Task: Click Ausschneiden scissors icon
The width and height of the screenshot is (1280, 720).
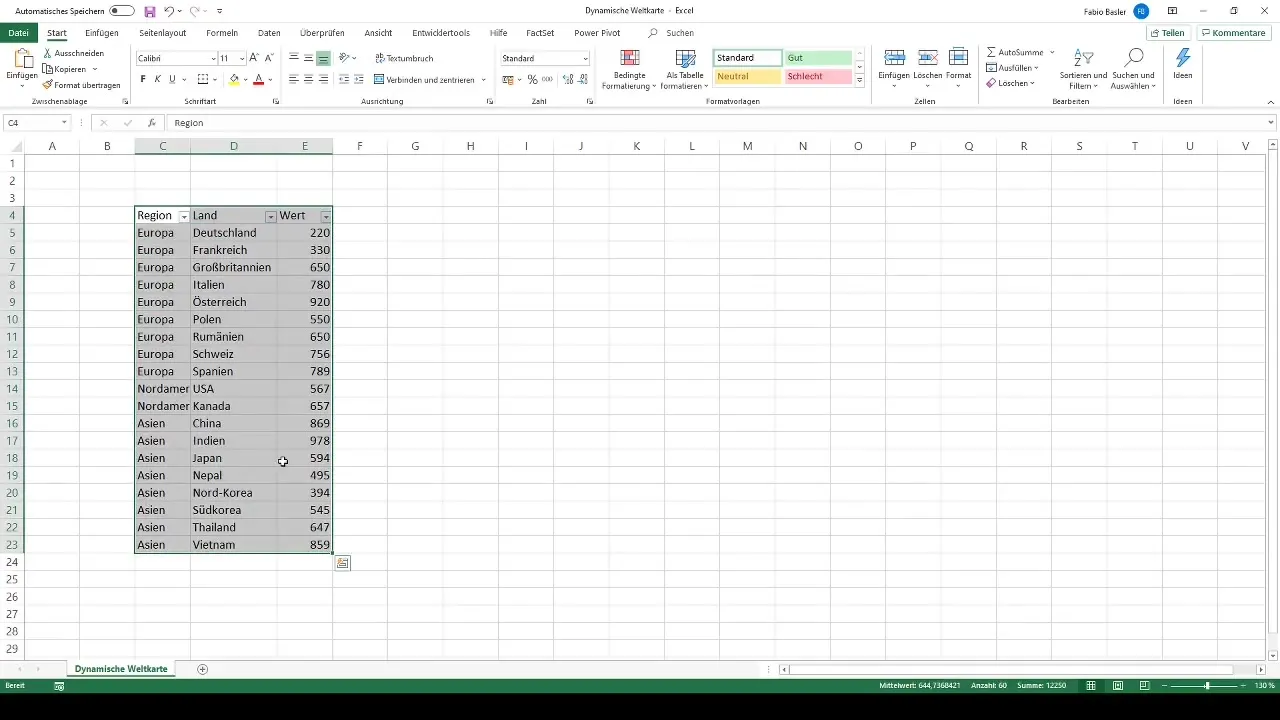Action: (x=48, y=53)
